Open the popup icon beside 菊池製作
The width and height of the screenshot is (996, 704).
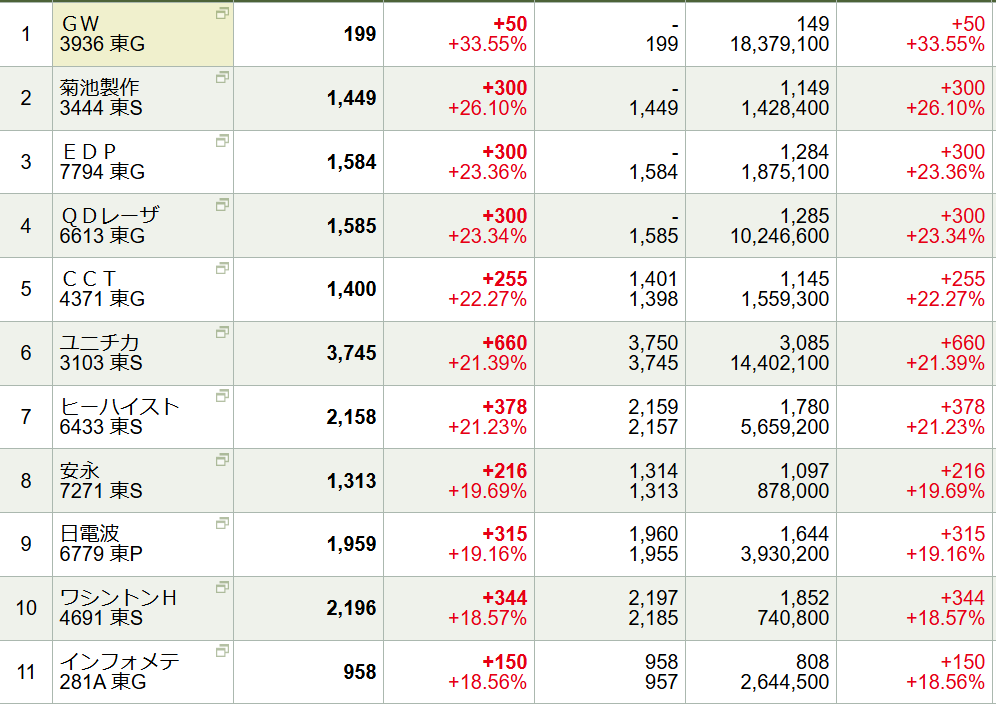222,77
